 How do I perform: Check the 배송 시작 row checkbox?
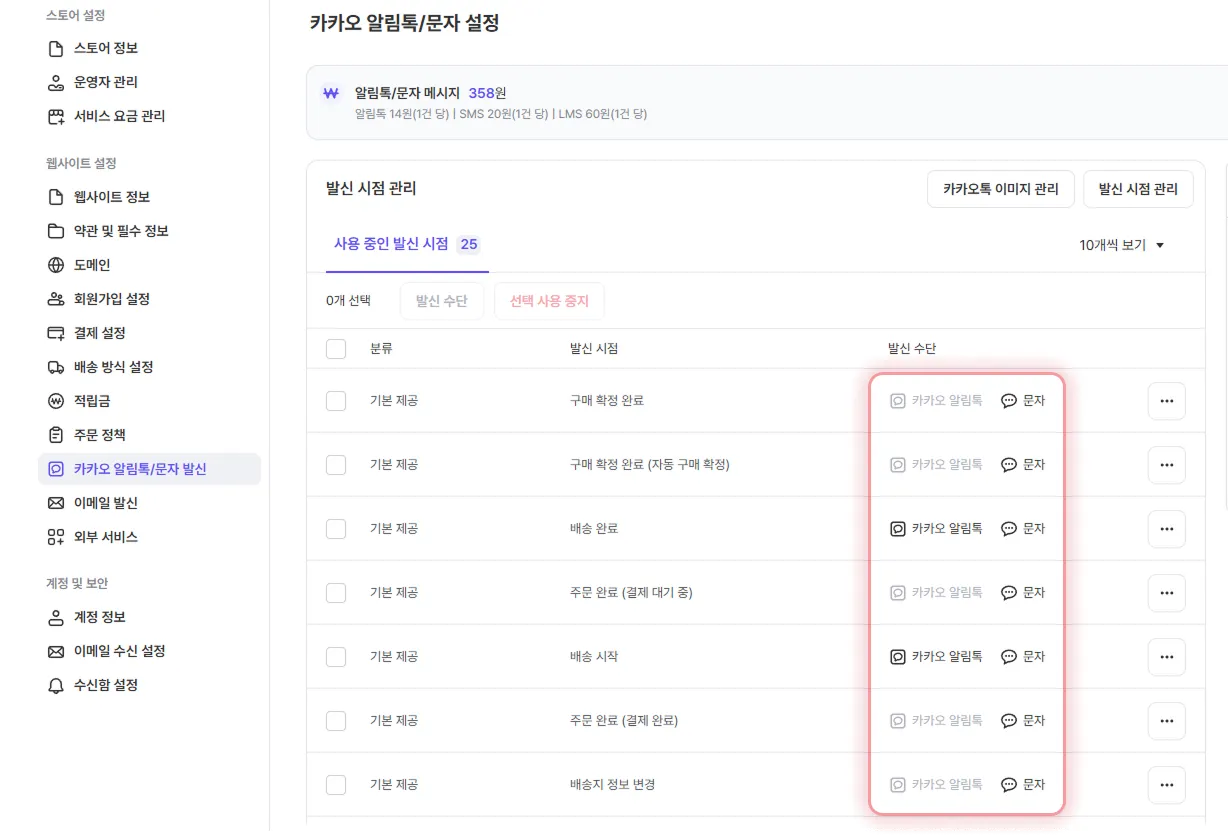[x=336, y=657]
